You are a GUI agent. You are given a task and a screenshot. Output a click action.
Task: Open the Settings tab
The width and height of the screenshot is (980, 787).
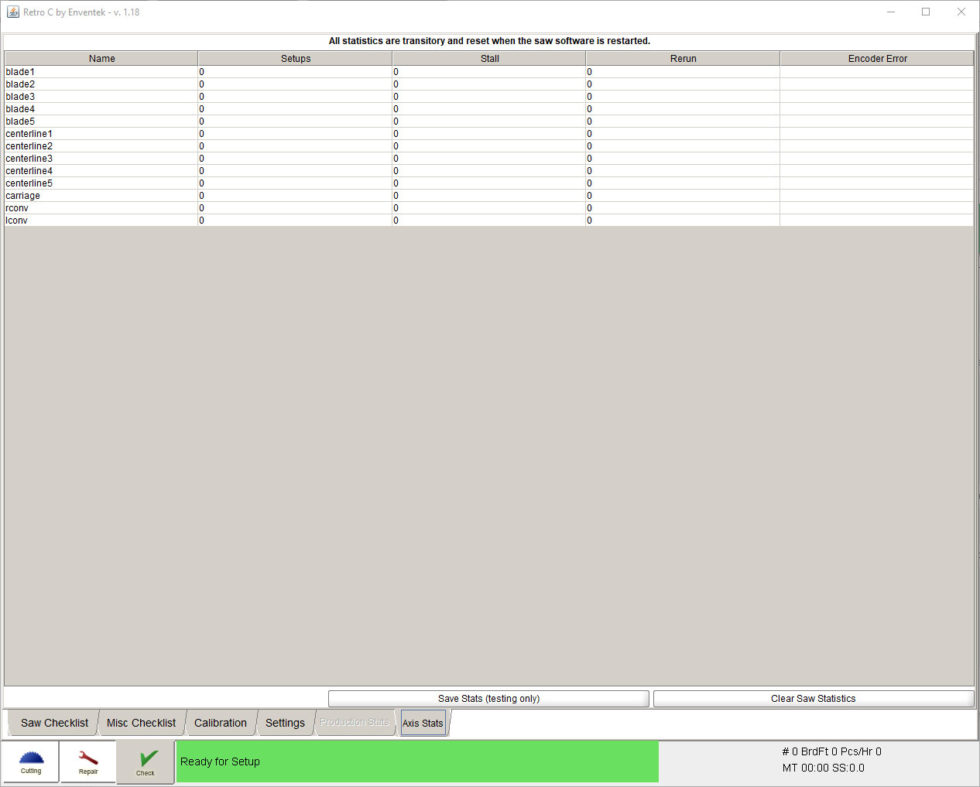point(285,723)
